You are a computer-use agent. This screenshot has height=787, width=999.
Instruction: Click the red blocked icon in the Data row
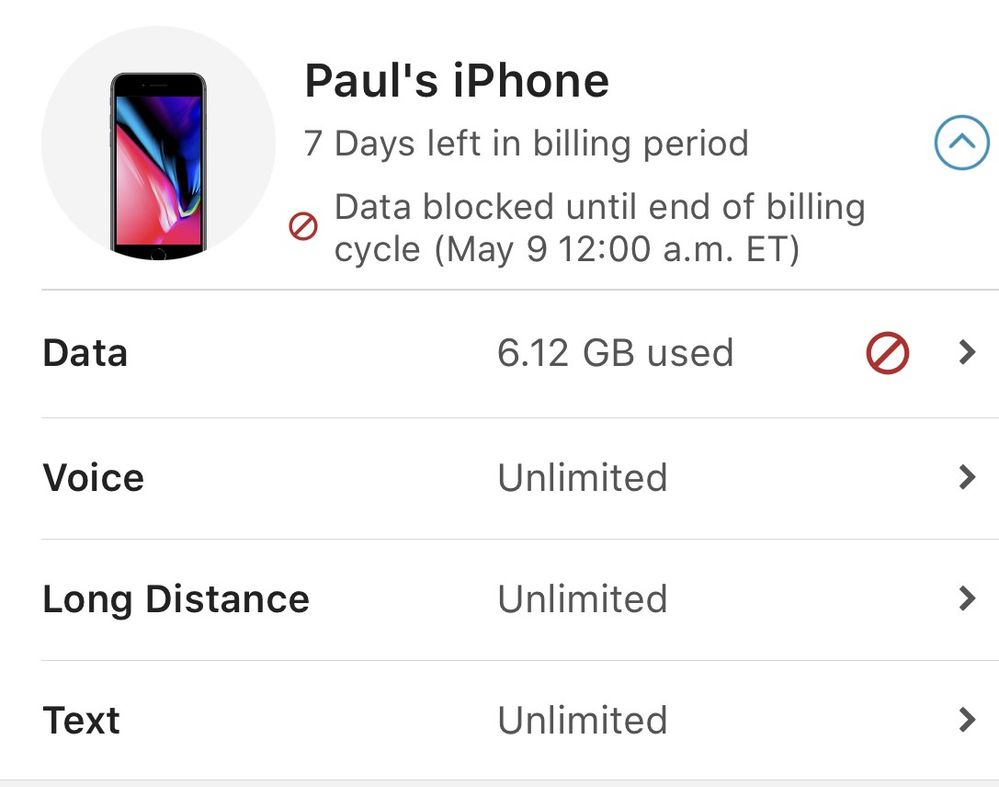click(887, 354)
